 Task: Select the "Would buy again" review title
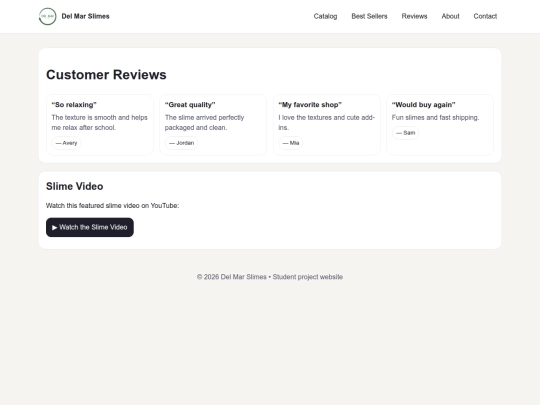423,105
